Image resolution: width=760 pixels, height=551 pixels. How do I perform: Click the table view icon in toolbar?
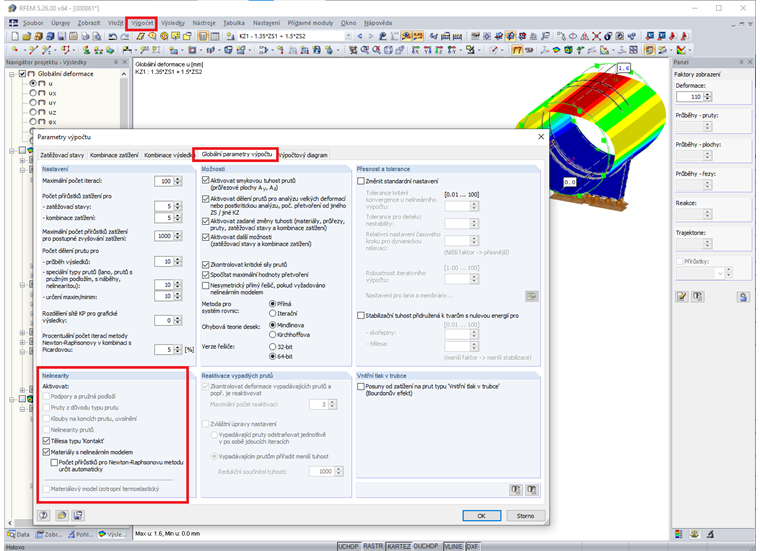pos(215,36)
